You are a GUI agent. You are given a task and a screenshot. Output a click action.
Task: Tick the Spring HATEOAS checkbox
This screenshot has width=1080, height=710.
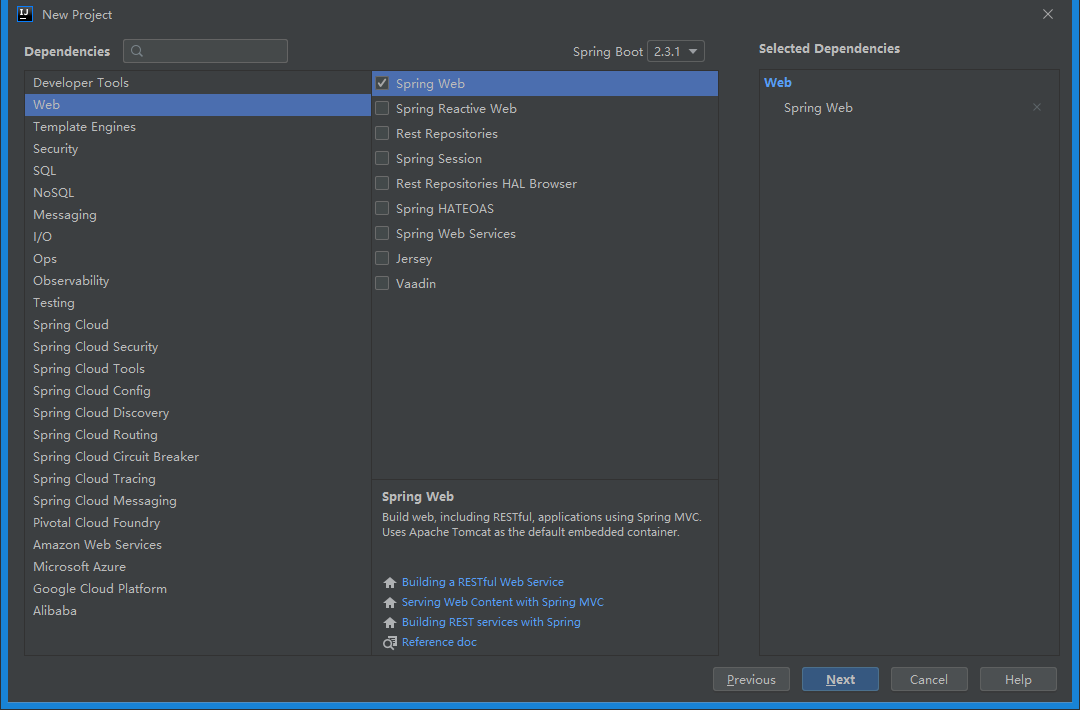click(382, 208)
